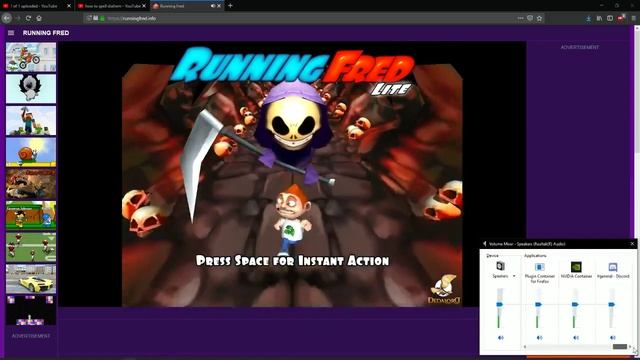Open the Firefox application menu
The image size is (640, 360).
click(x=633, y=18)
